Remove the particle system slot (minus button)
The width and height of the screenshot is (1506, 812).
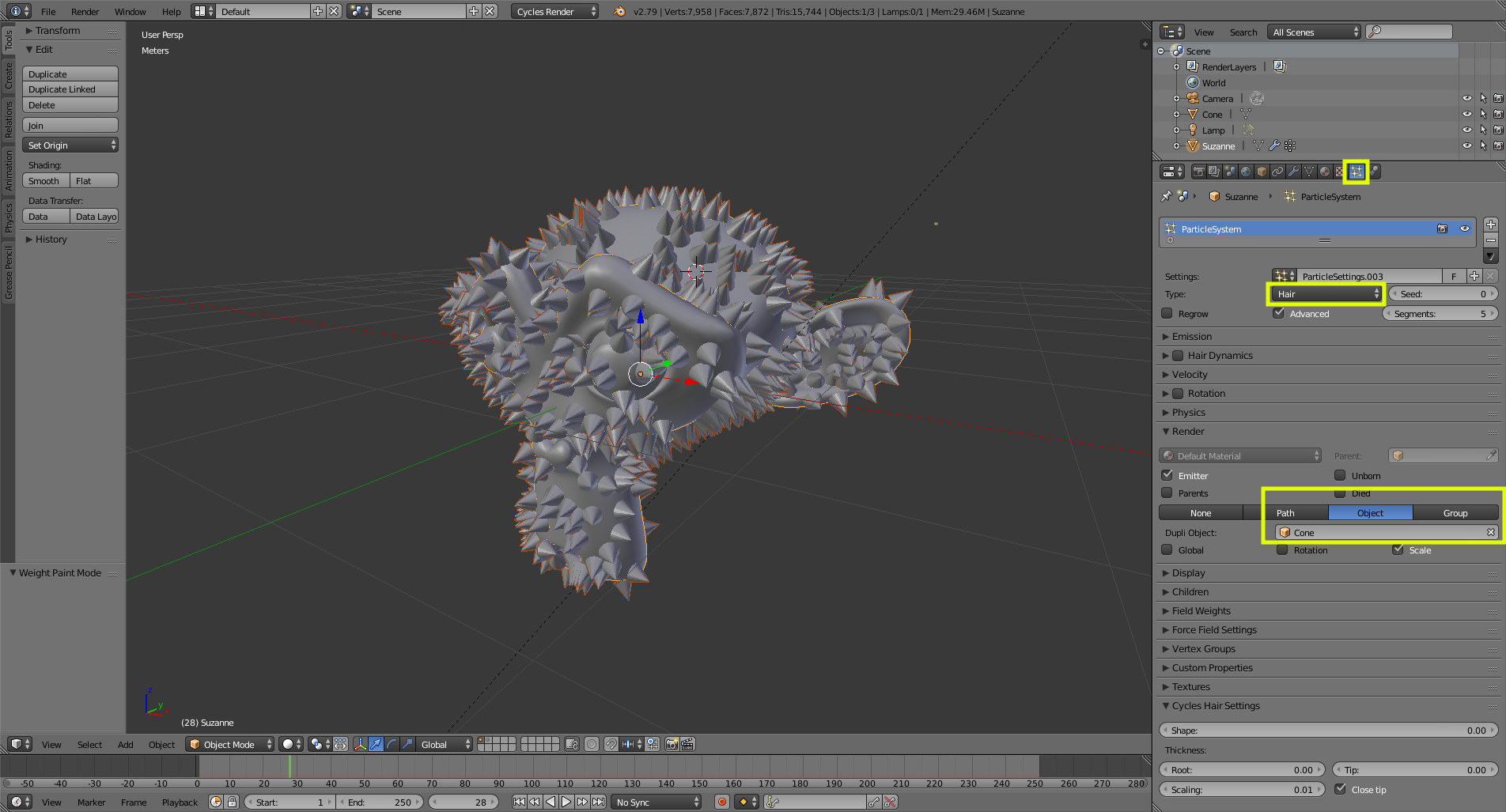(1491, 240)
